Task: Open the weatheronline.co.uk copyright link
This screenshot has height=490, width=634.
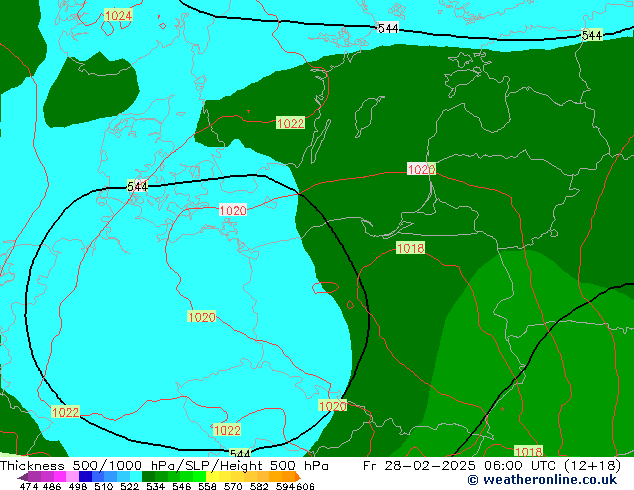Action: (542, 480)
